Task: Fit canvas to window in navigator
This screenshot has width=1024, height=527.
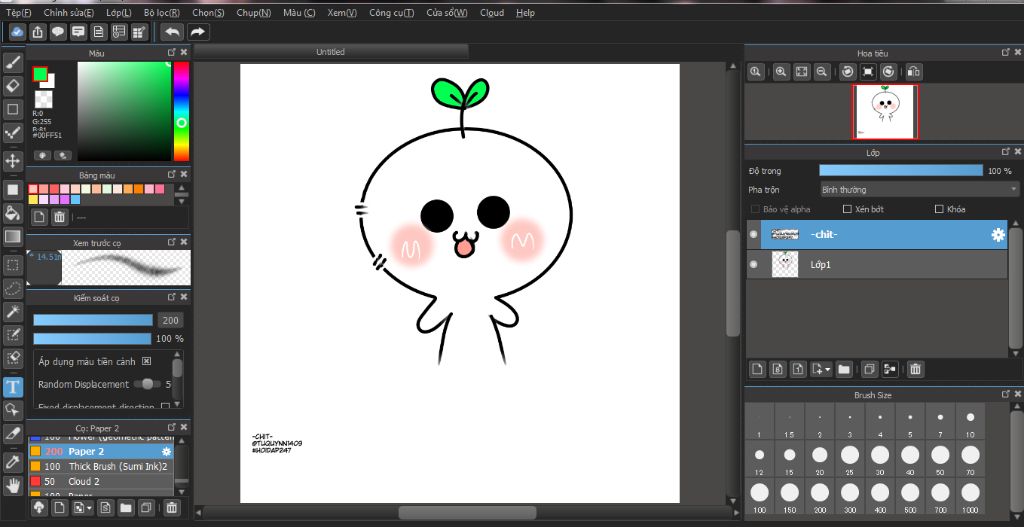Action: click(801, 72)
